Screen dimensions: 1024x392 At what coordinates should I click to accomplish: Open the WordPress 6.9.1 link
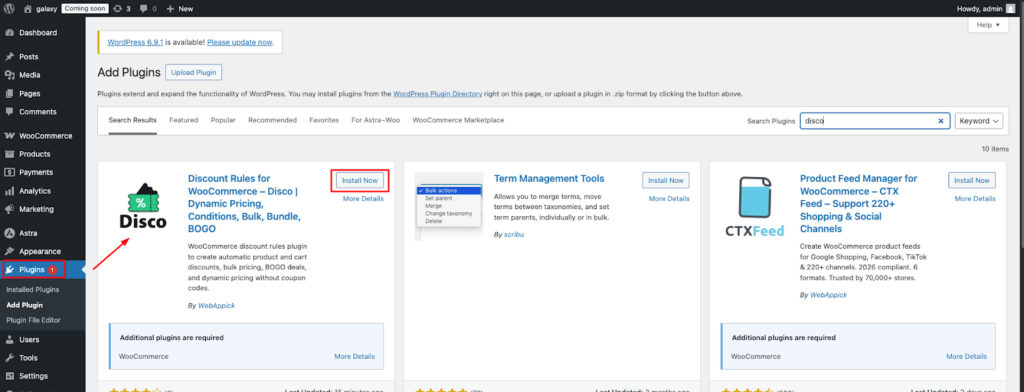click(x=135, y=42)
